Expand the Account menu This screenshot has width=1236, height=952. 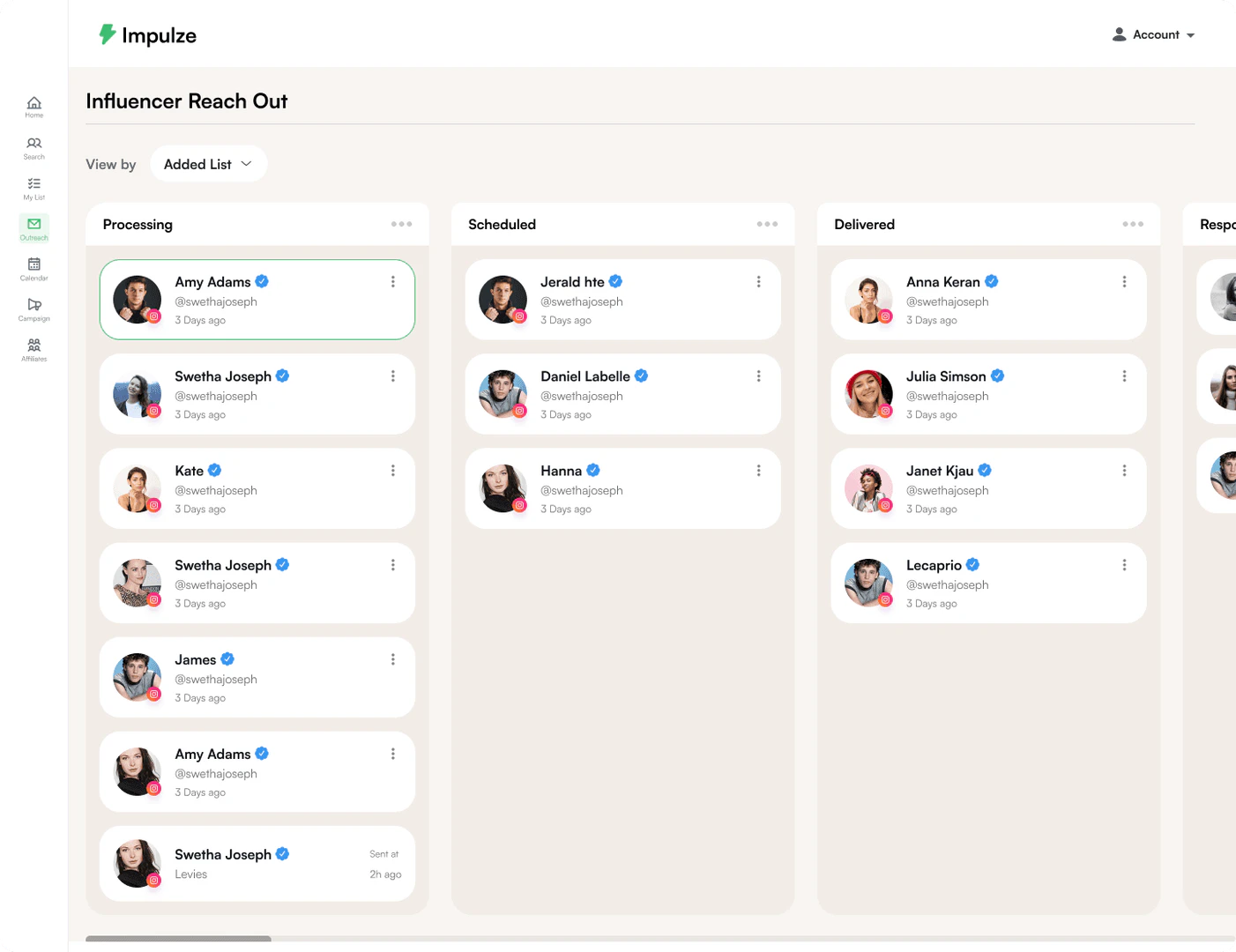coord(1153,34)
